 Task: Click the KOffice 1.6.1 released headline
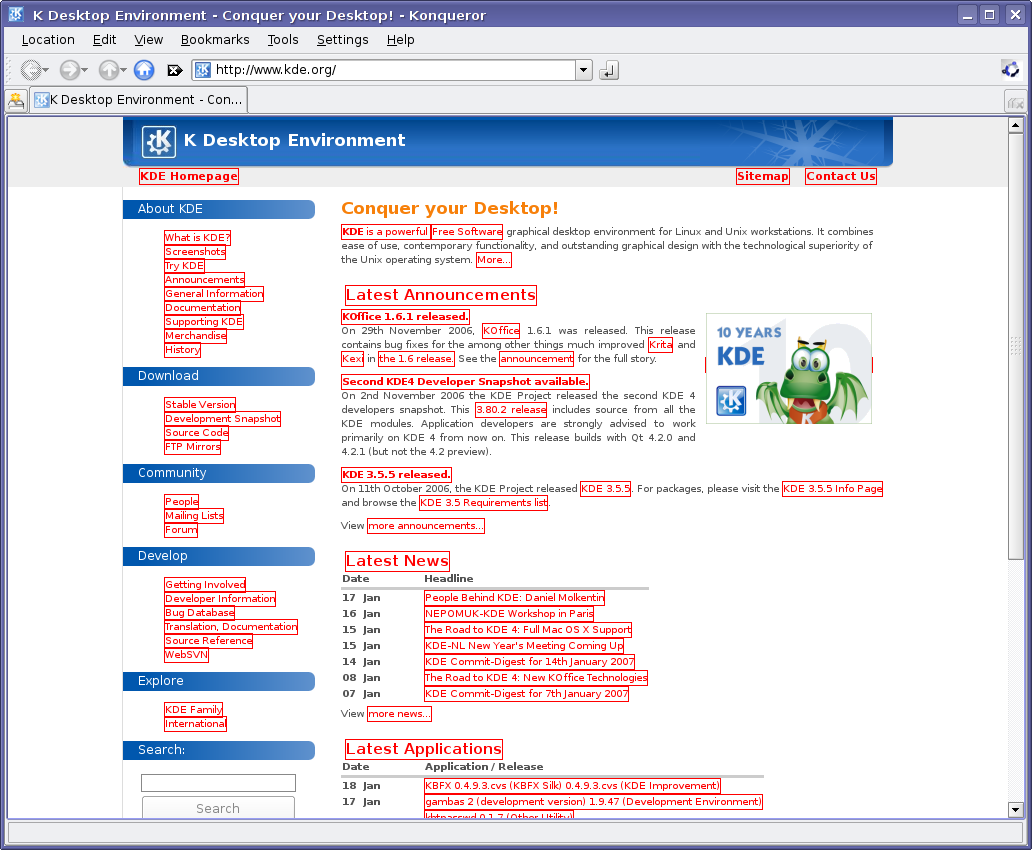coord(405,317)
